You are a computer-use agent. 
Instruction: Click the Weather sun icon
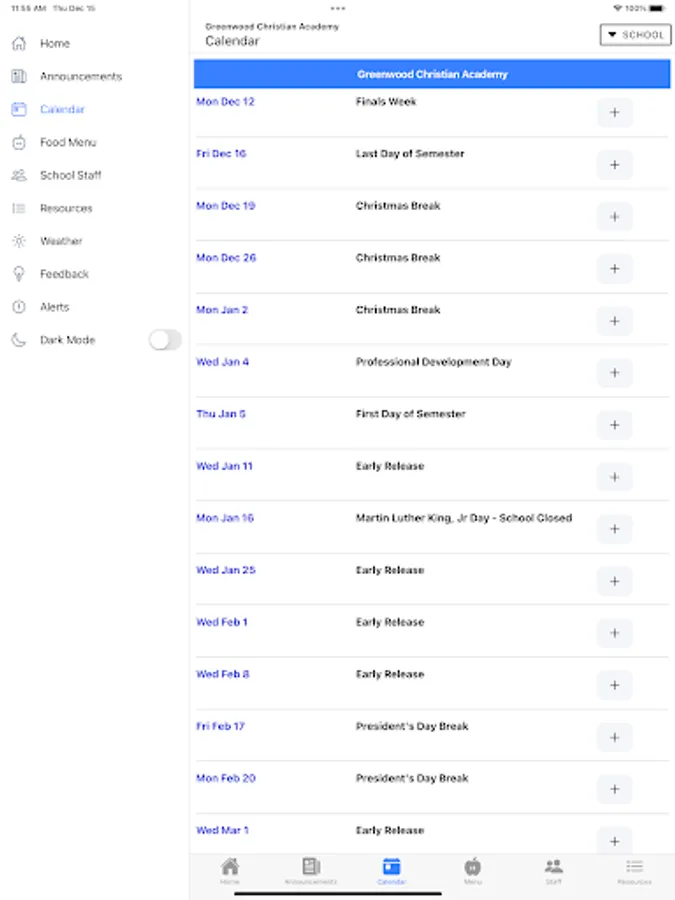19,241
